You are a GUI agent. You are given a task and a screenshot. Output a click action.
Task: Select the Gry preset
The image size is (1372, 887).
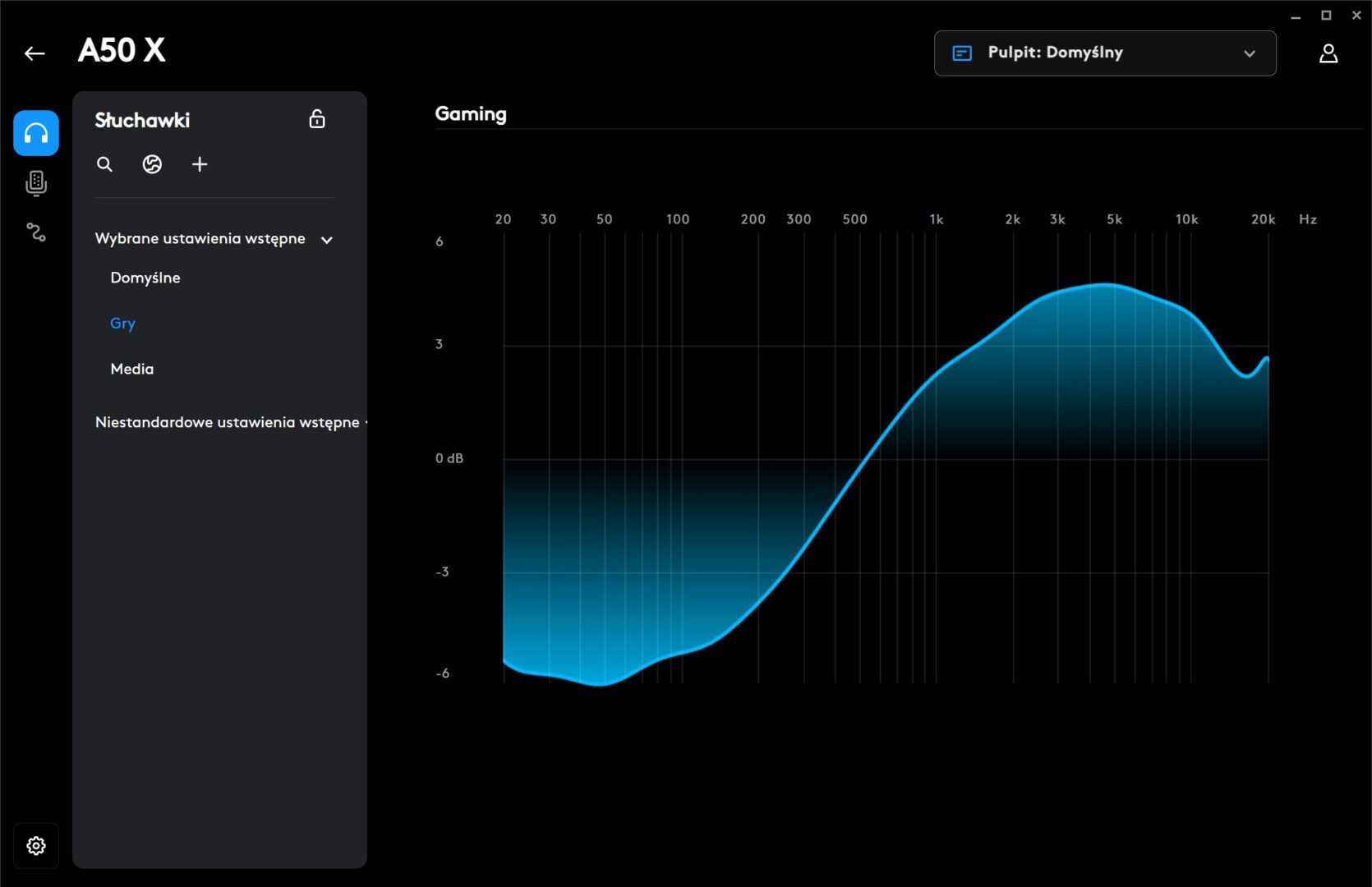122,324
